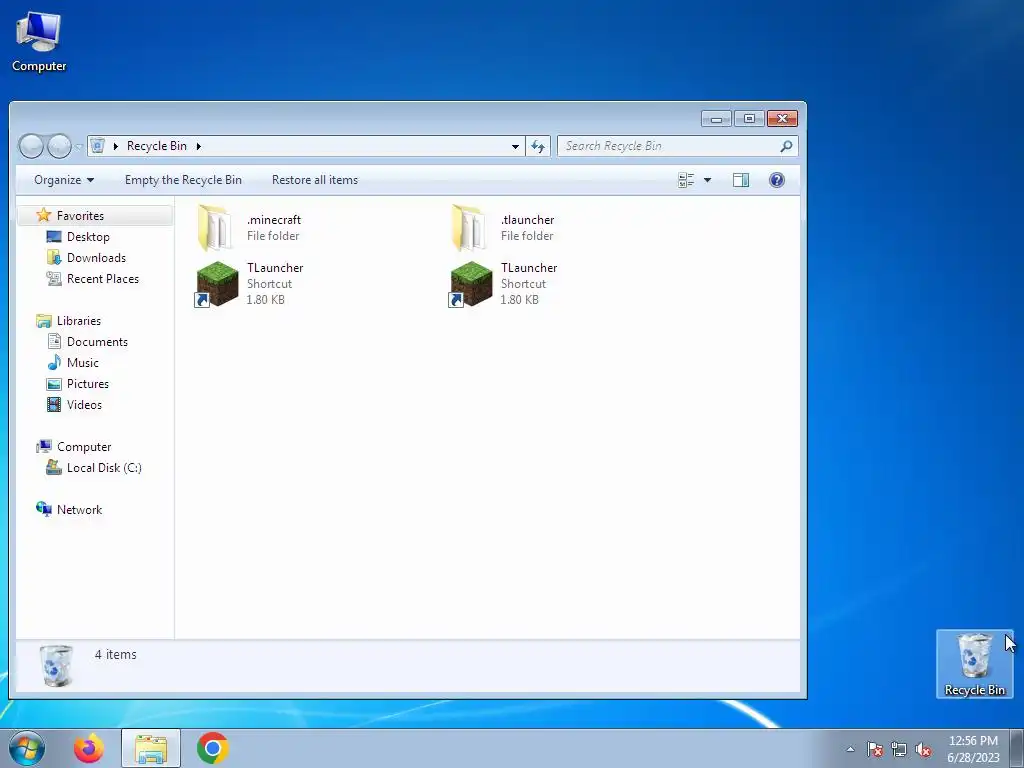
Task: Open the Computer desktop icon
Action: pyautogui.click(x=39, y=41)
